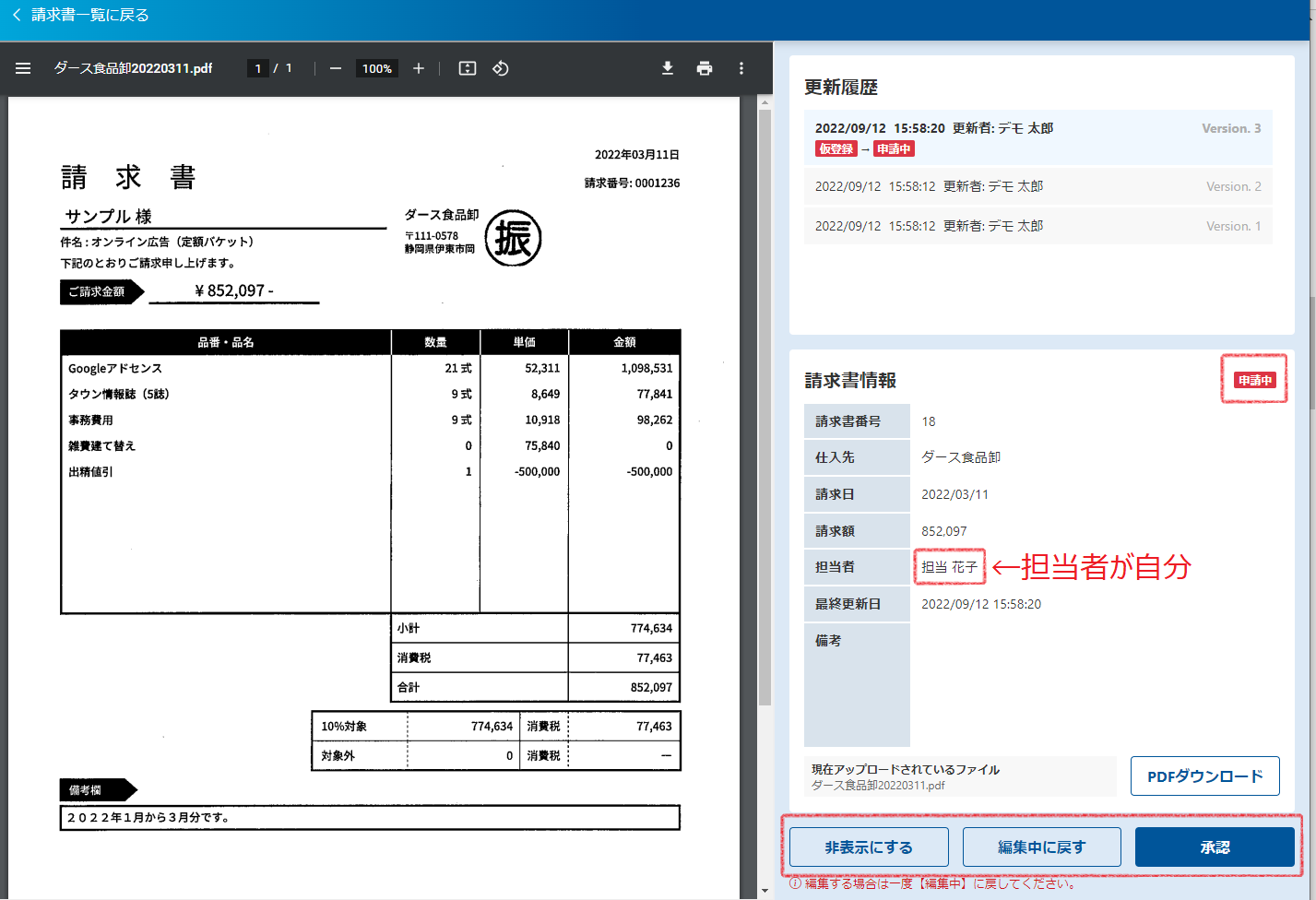Click the PDFダウンロード button
The height and width of the screenshot is (900, 1316).
point(1204,776)
